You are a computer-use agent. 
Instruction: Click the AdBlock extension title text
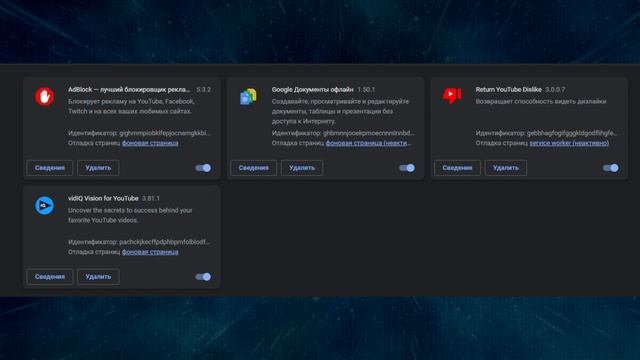129,89
